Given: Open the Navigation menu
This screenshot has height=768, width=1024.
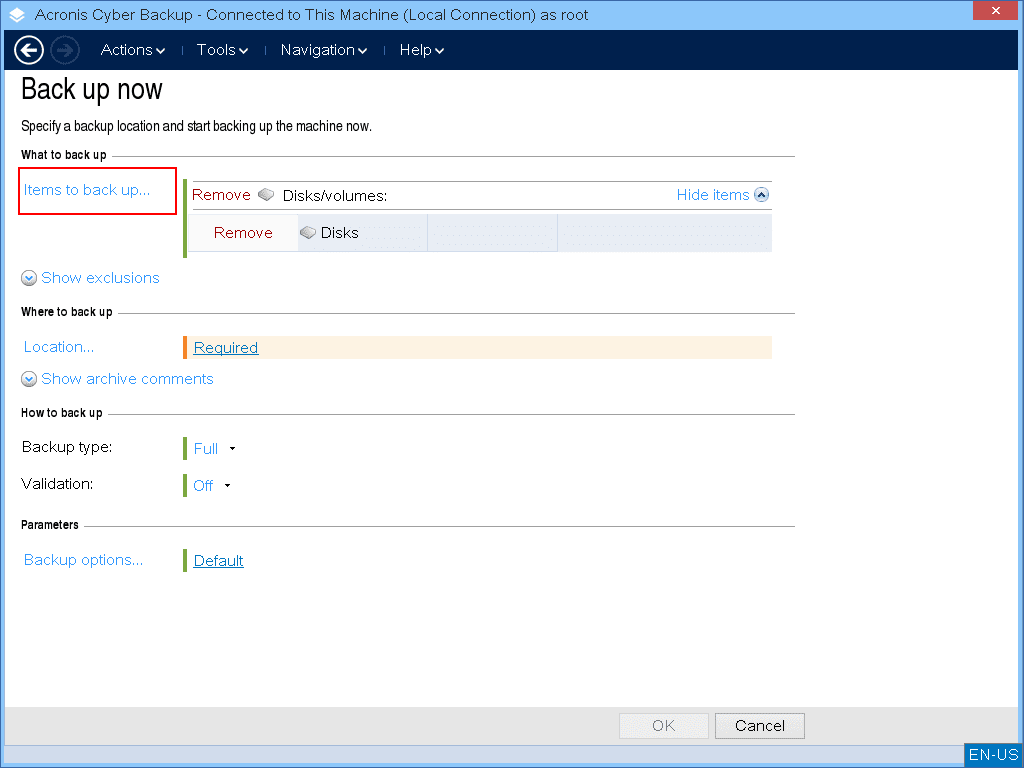Looking at the screenshot, I should (x=323, y=50).
